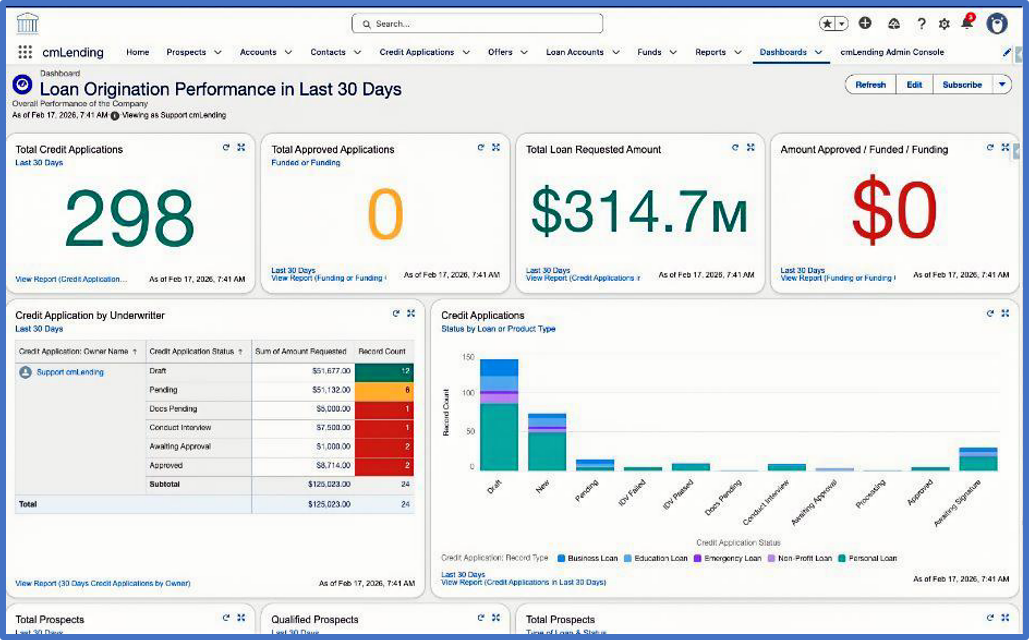Image resolution: width=1029 pixels, height=640 pixels.
Task: Open View Report (30 Days Credit Applications by Owner)
Action: click(103, 583)
